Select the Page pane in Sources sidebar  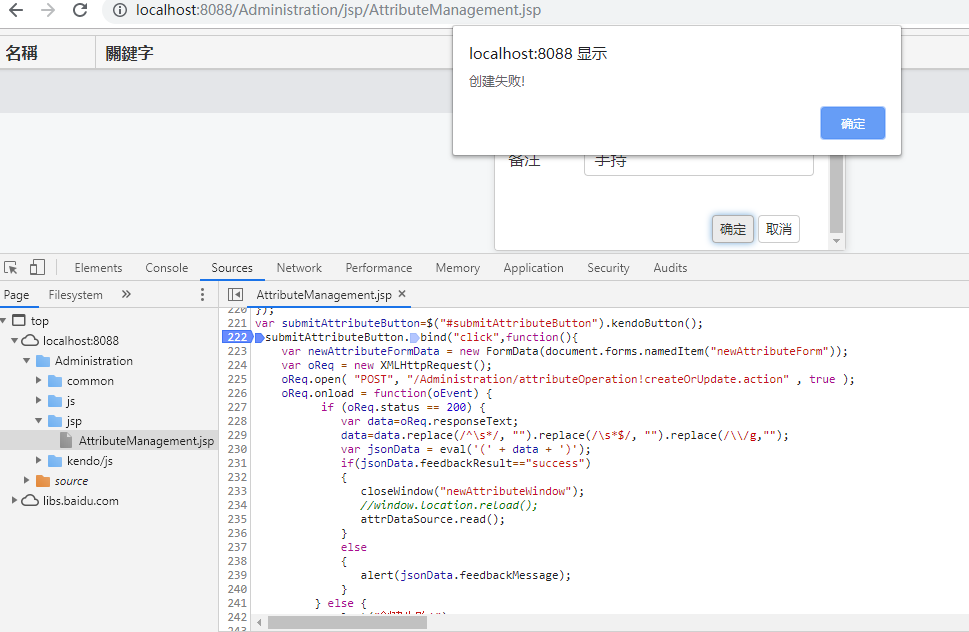17,295
